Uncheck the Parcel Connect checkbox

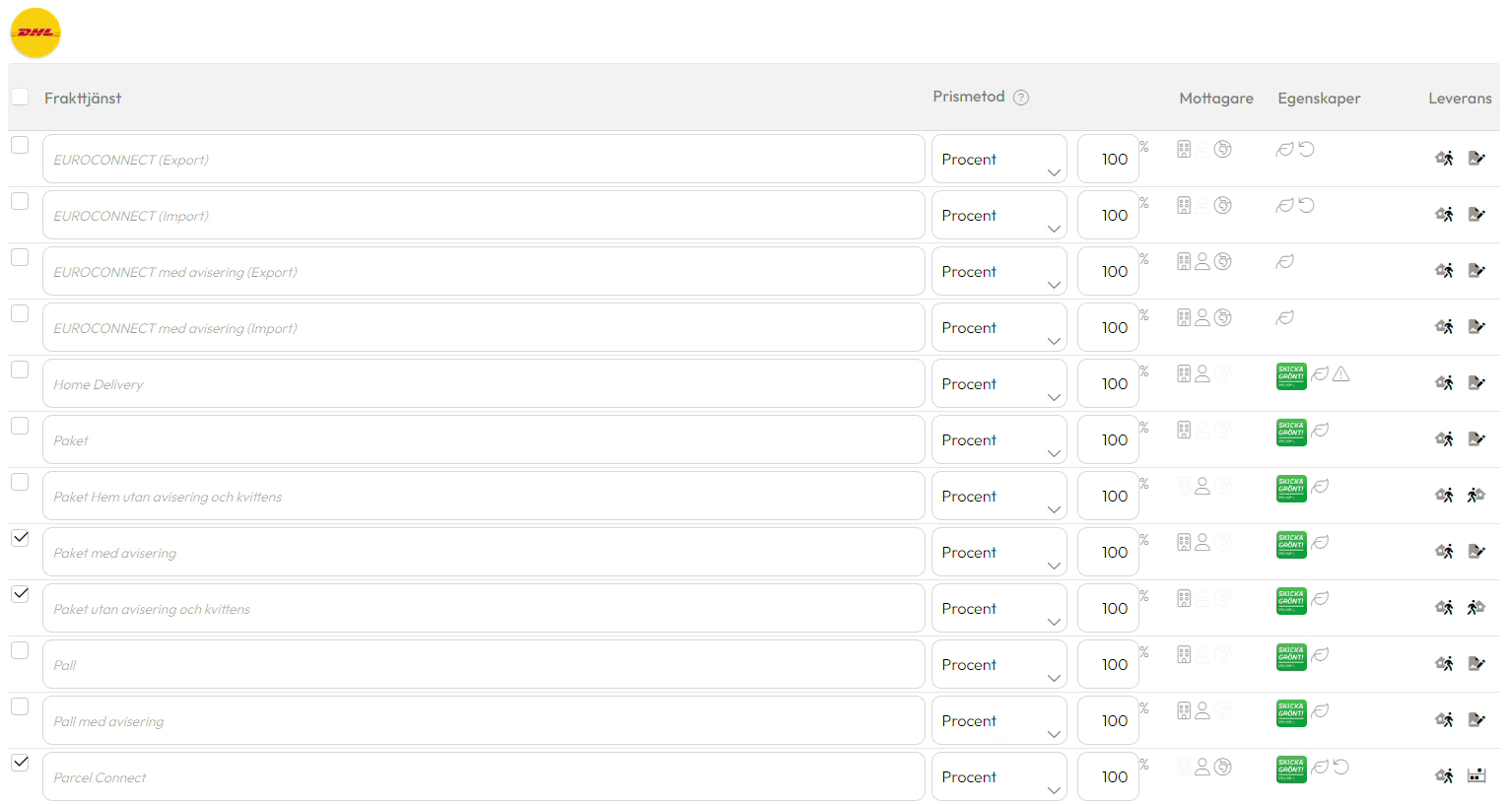tap(20, 763)
